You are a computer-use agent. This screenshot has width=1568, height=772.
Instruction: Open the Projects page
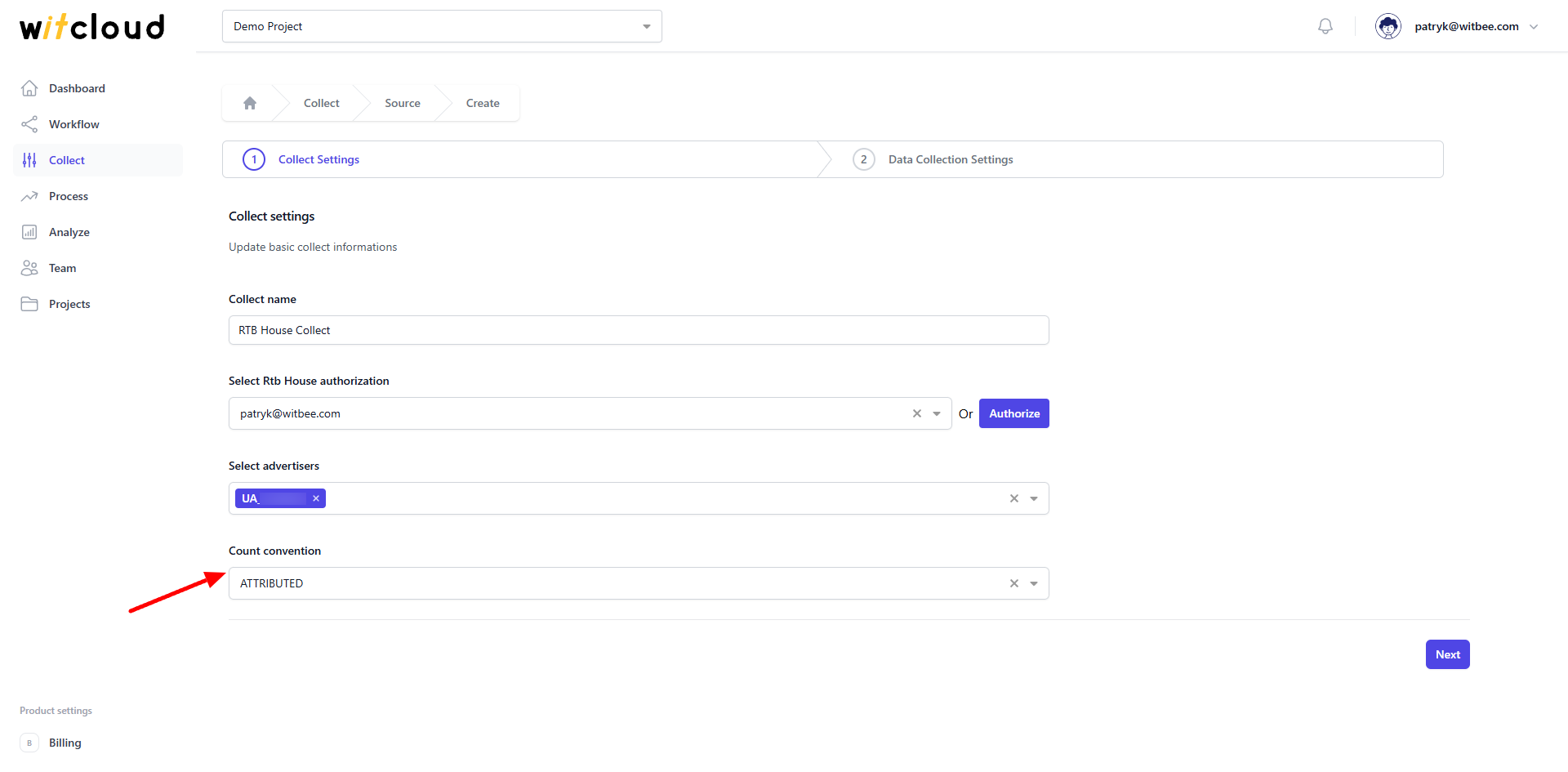tap(69, 304)
